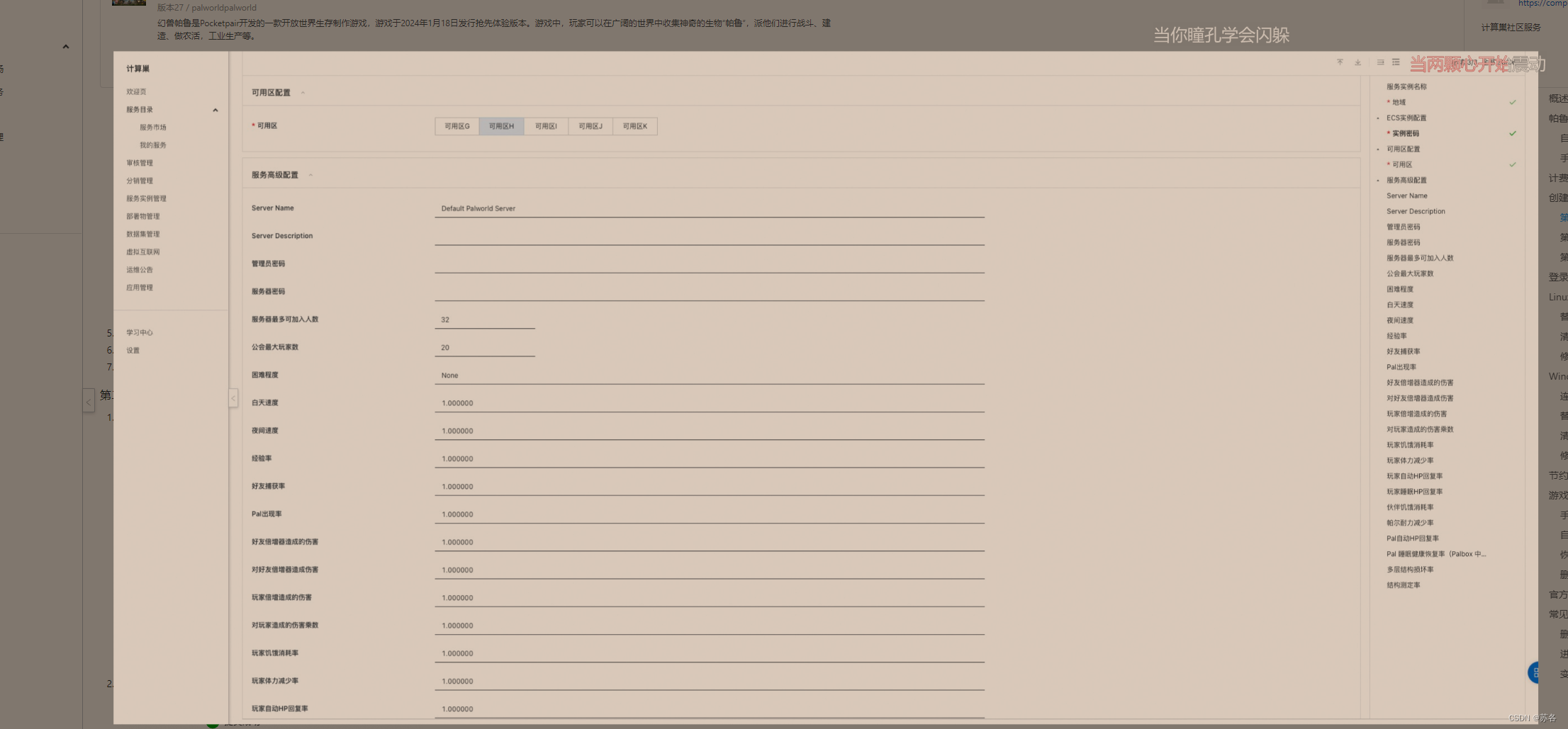
Task: Click the Pal出现率 value field
Action: point(710,514)
